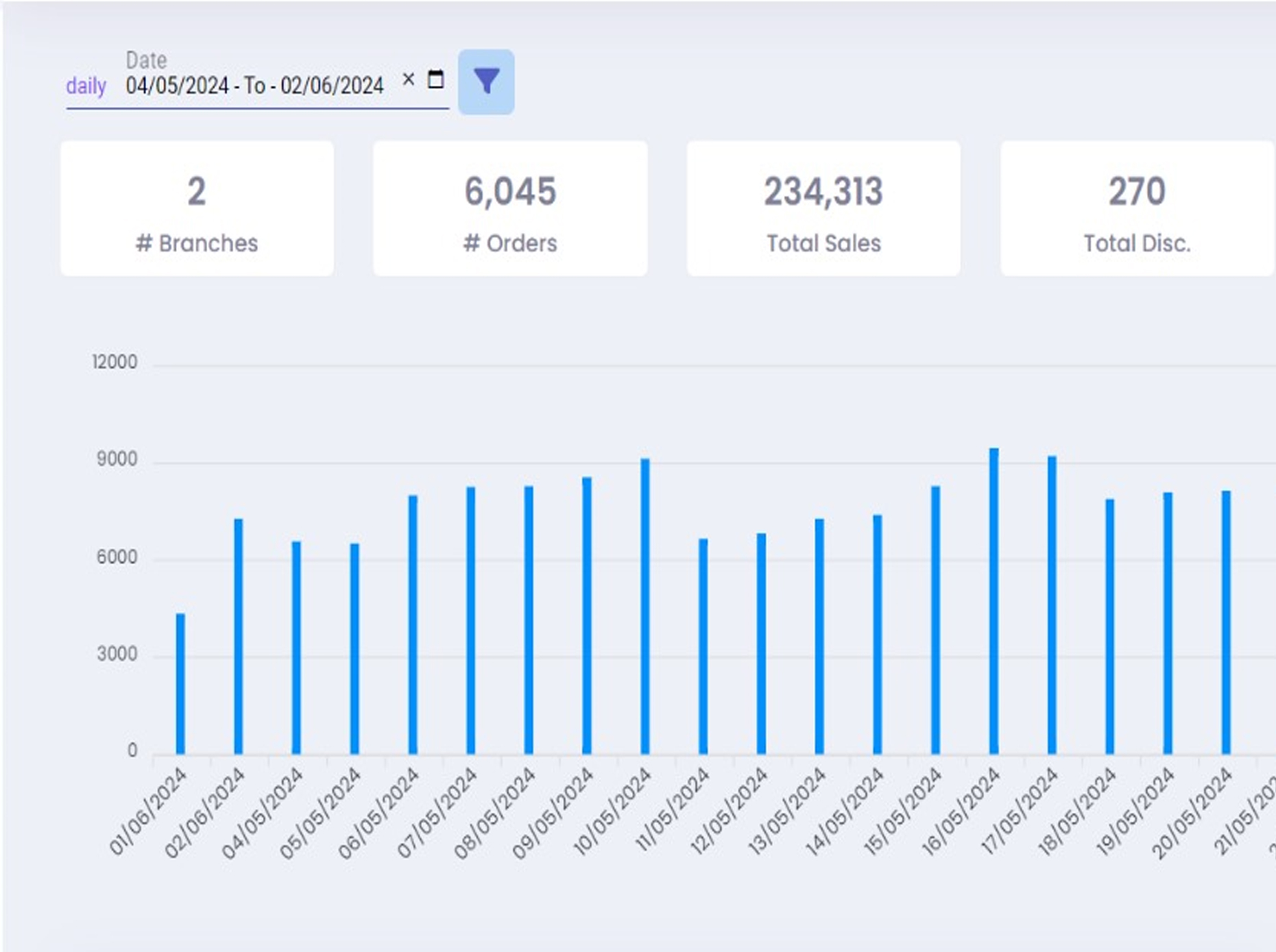Click the 234,313 total sales value
The width and height of the screenshot is (1276, 952).
coord(823,191)
